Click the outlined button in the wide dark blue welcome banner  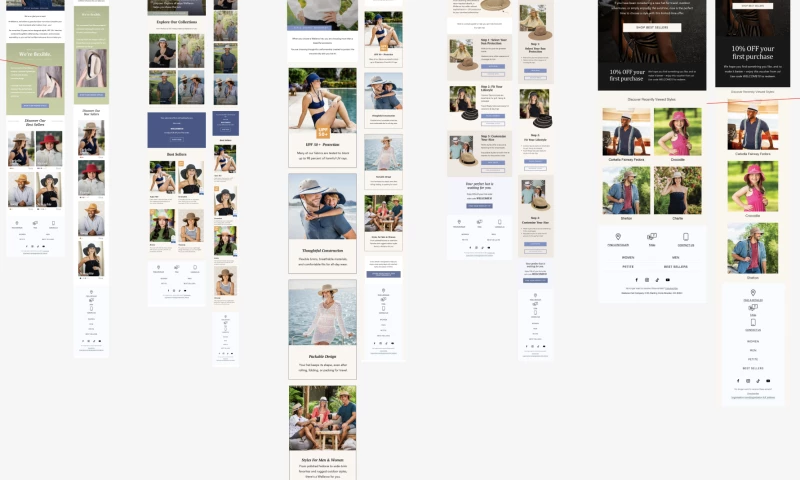tap(177, 139)
